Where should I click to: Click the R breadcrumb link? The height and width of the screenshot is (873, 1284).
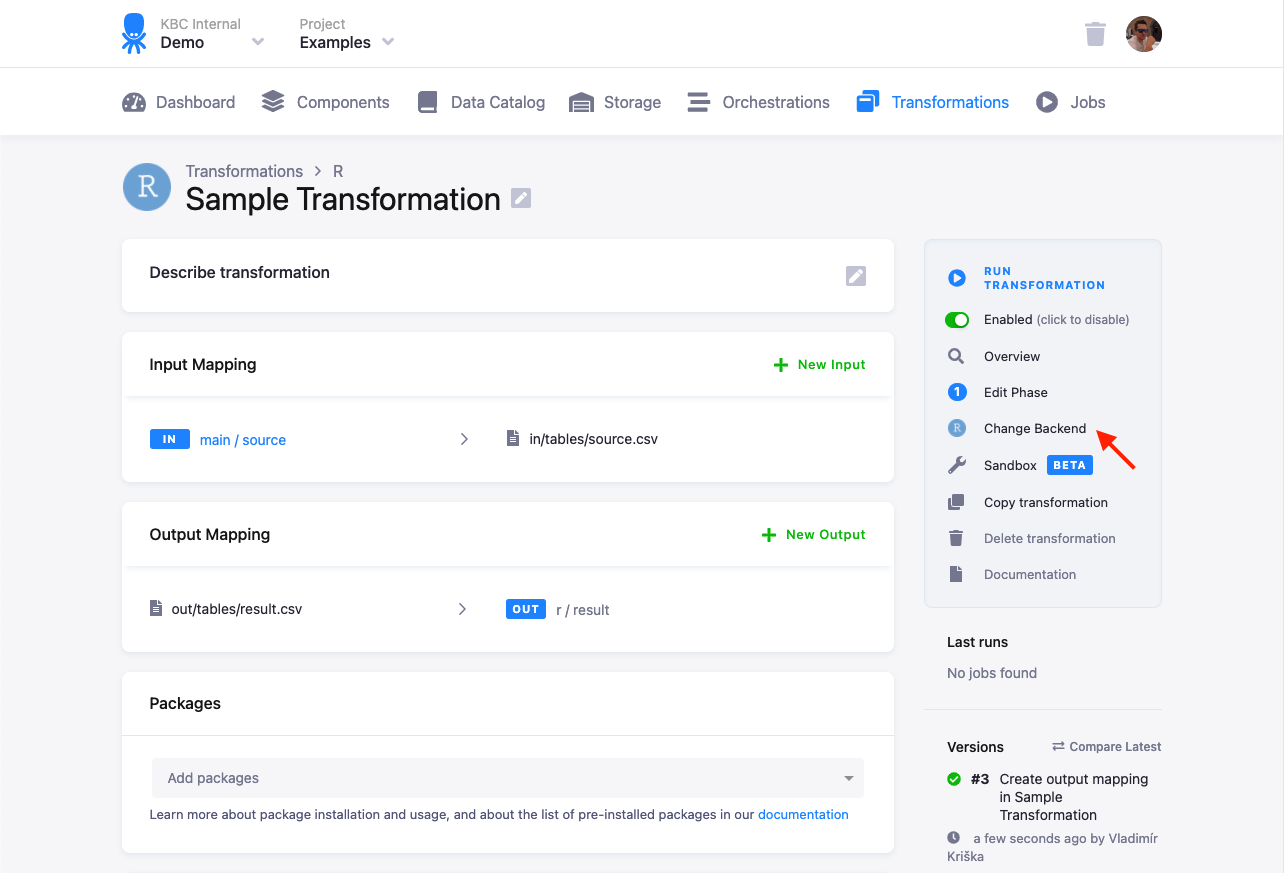click(338, 171)
